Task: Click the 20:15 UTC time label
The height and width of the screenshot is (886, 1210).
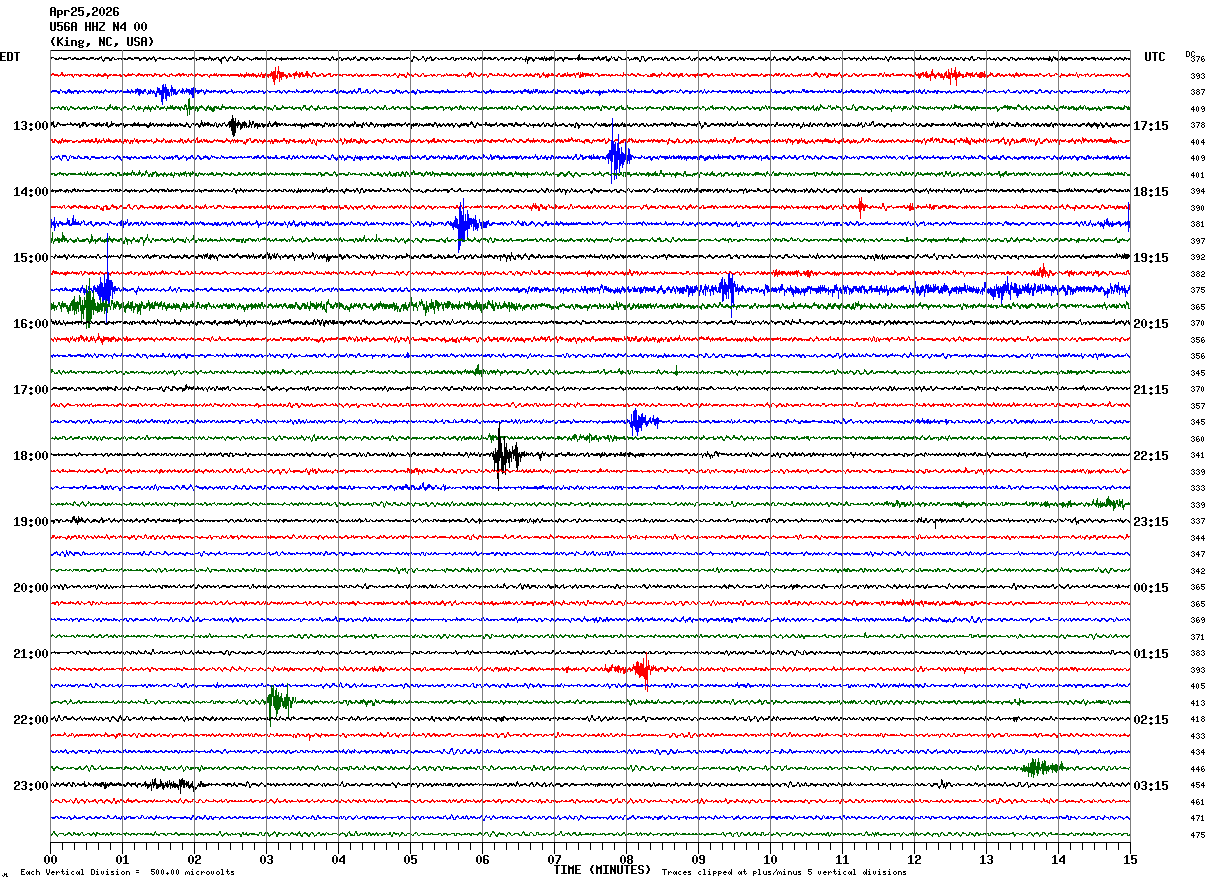Action: click(x=1151, y=324)
